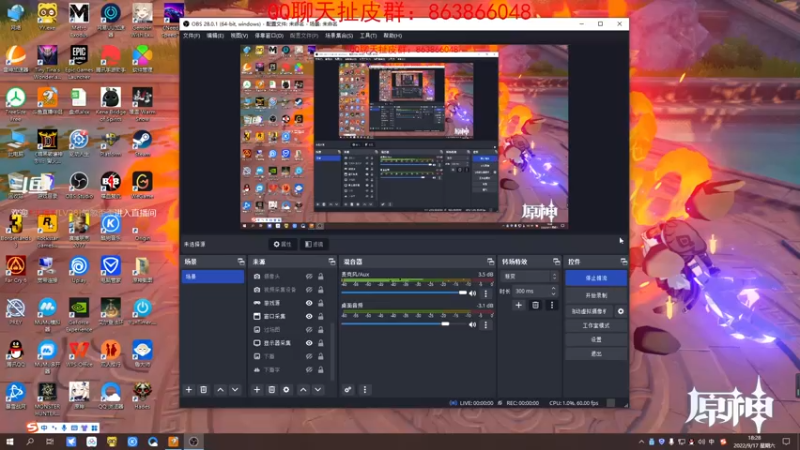Toggle lock on the 窗口采集 source
800x450 pixels.
point(320,316)
